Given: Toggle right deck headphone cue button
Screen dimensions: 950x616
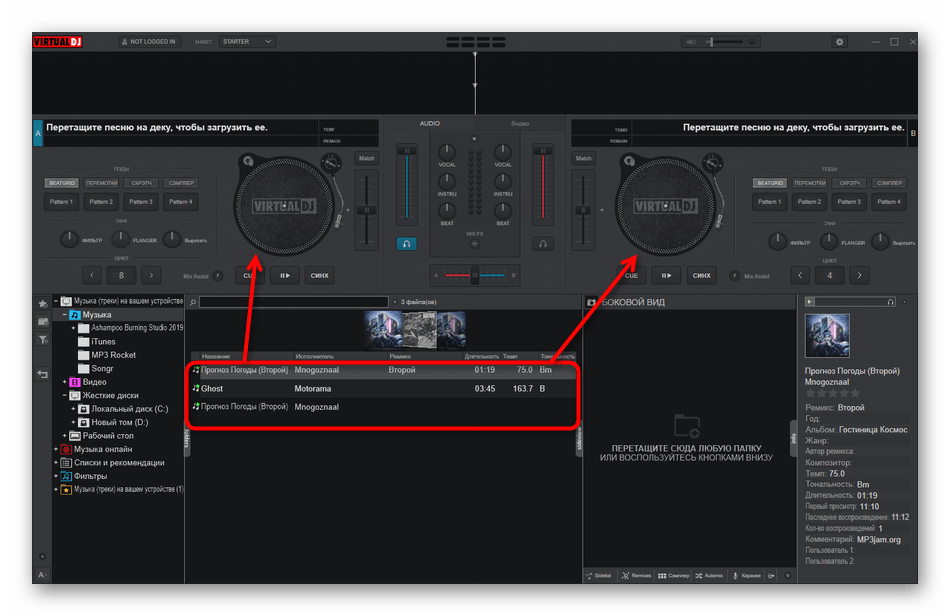Looking at the screenshot, I should click(542, 243).
